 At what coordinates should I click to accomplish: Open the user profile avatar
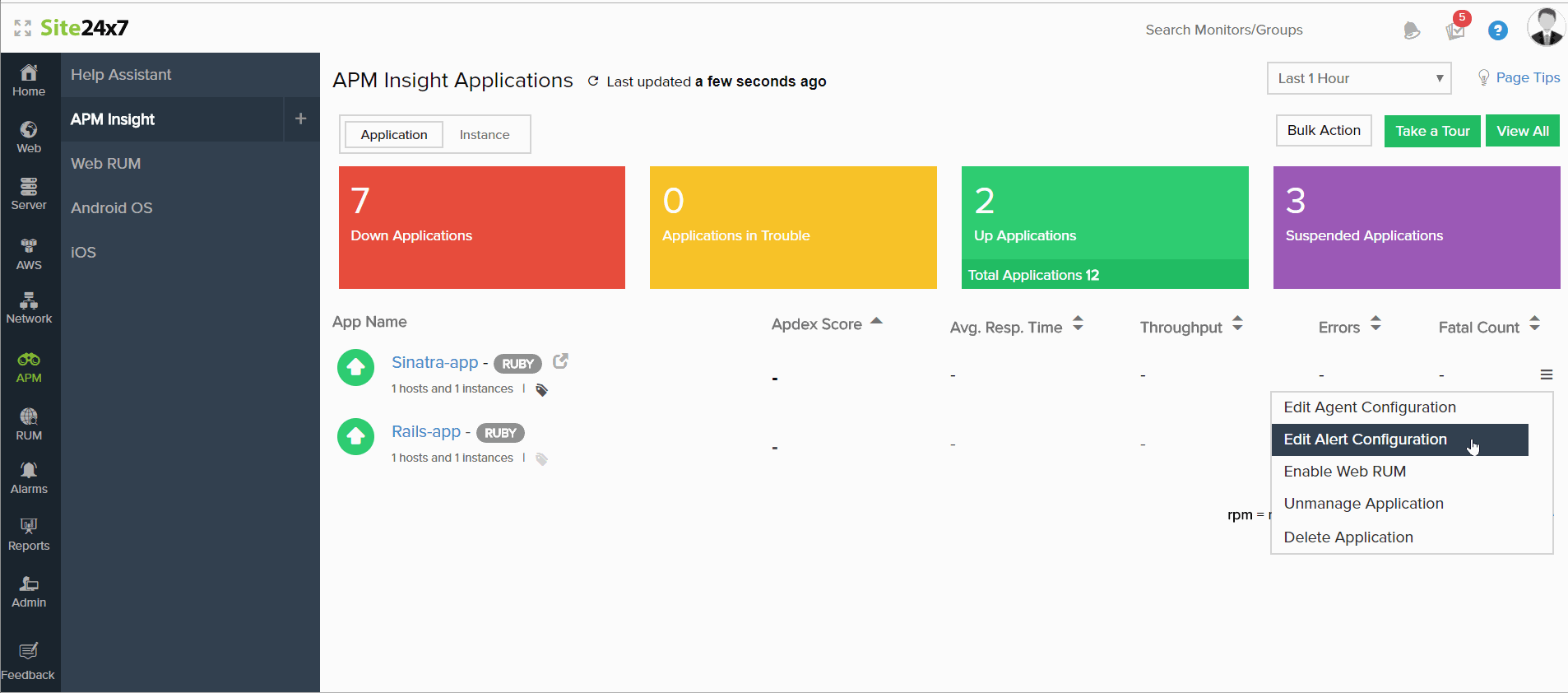pos(1547,27)
